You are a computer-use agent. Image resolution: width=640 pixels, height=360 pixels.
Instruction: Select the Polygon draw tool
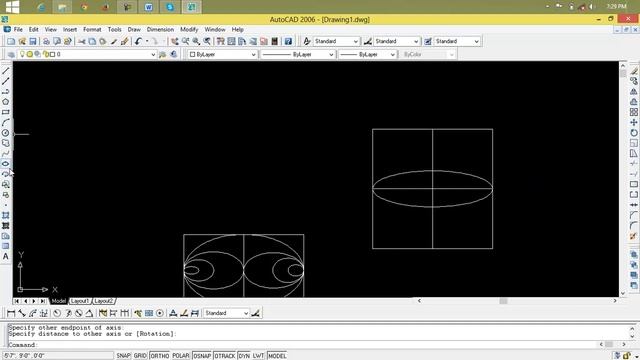pos(6,102)
